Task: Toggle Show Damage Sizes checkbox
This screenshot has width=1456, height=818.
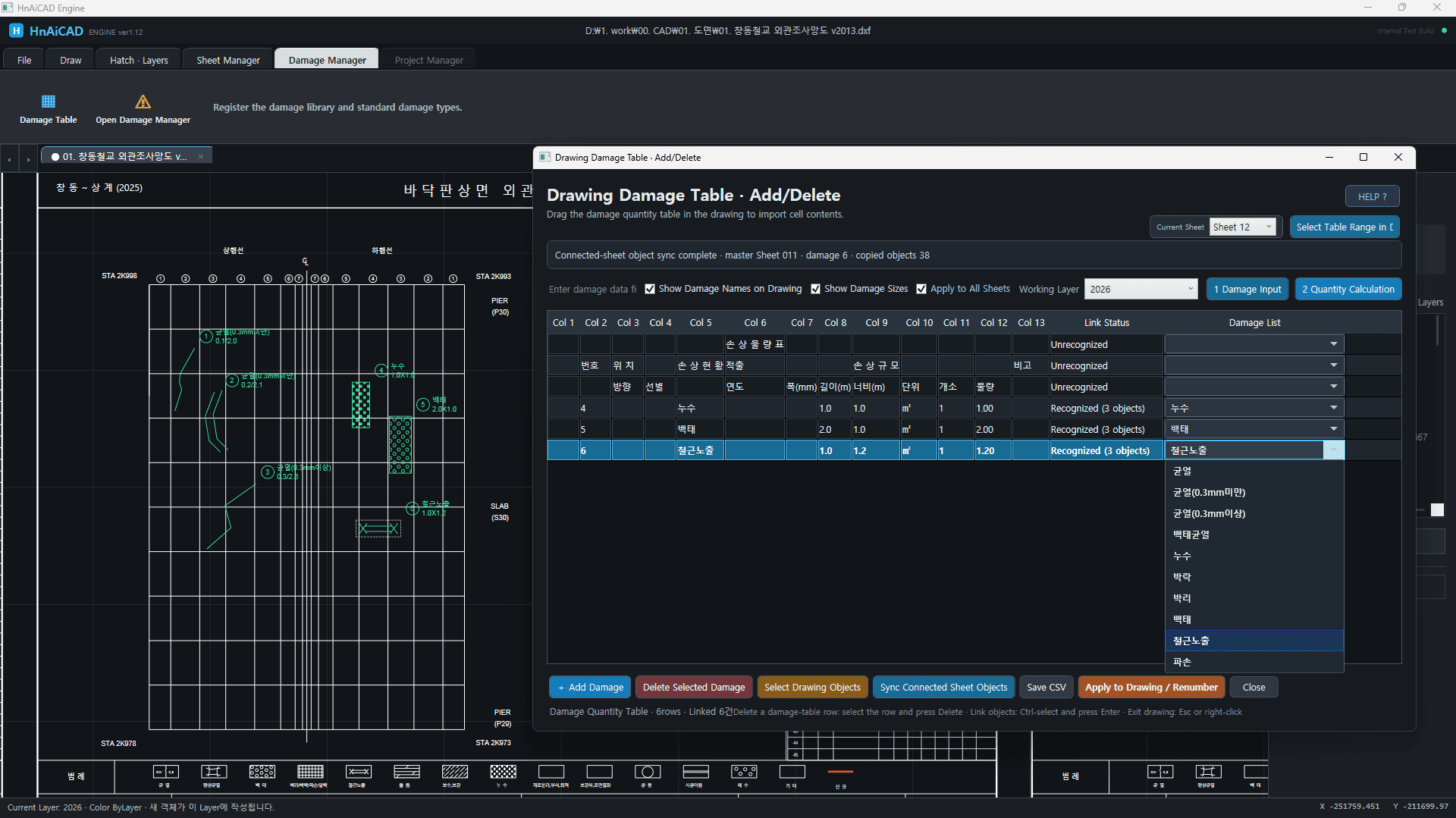Action: (815, 289)
